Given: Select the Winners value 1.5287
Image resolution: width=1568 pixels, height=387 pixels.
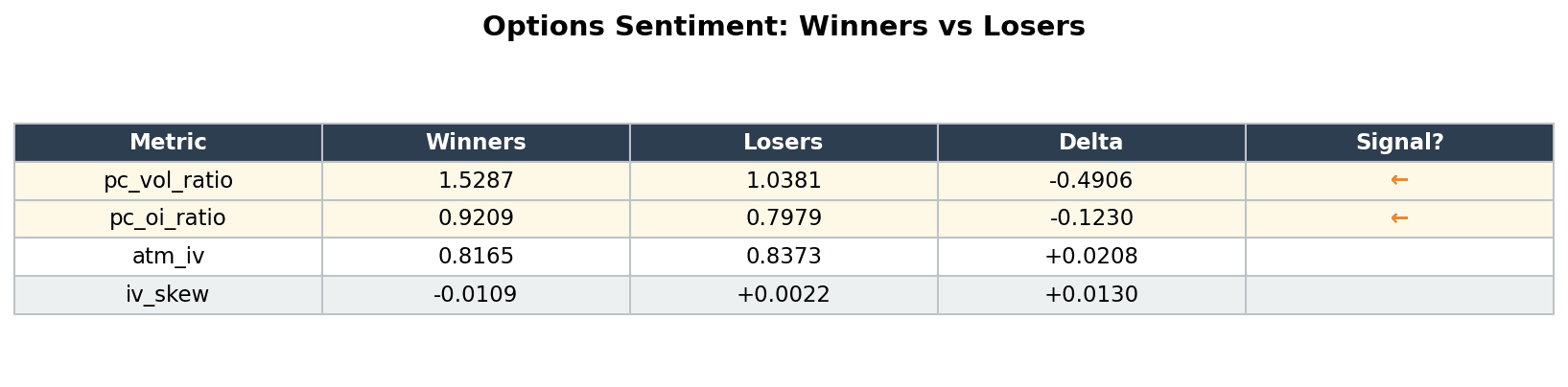Looking at the screenshot, I should pos(476,181).
